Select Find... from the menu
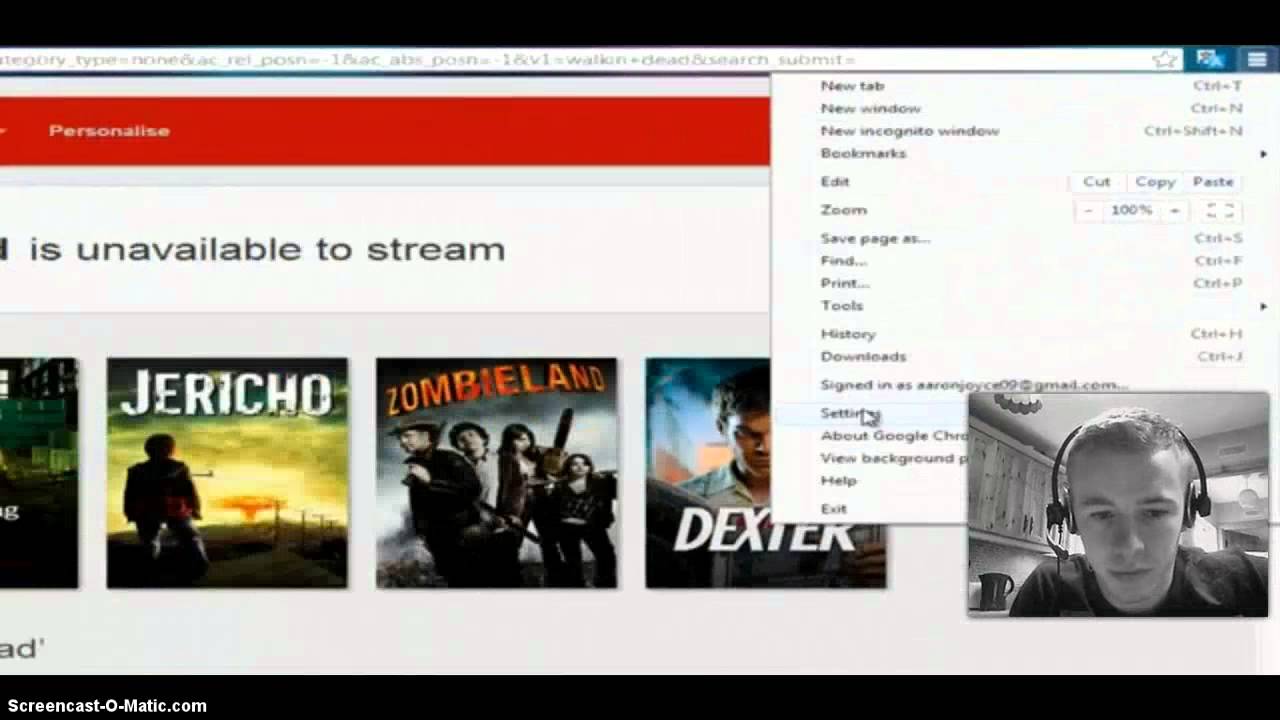Image resolution: width=1280 pixels, height=720 pixels. [x=1025, y=261]
